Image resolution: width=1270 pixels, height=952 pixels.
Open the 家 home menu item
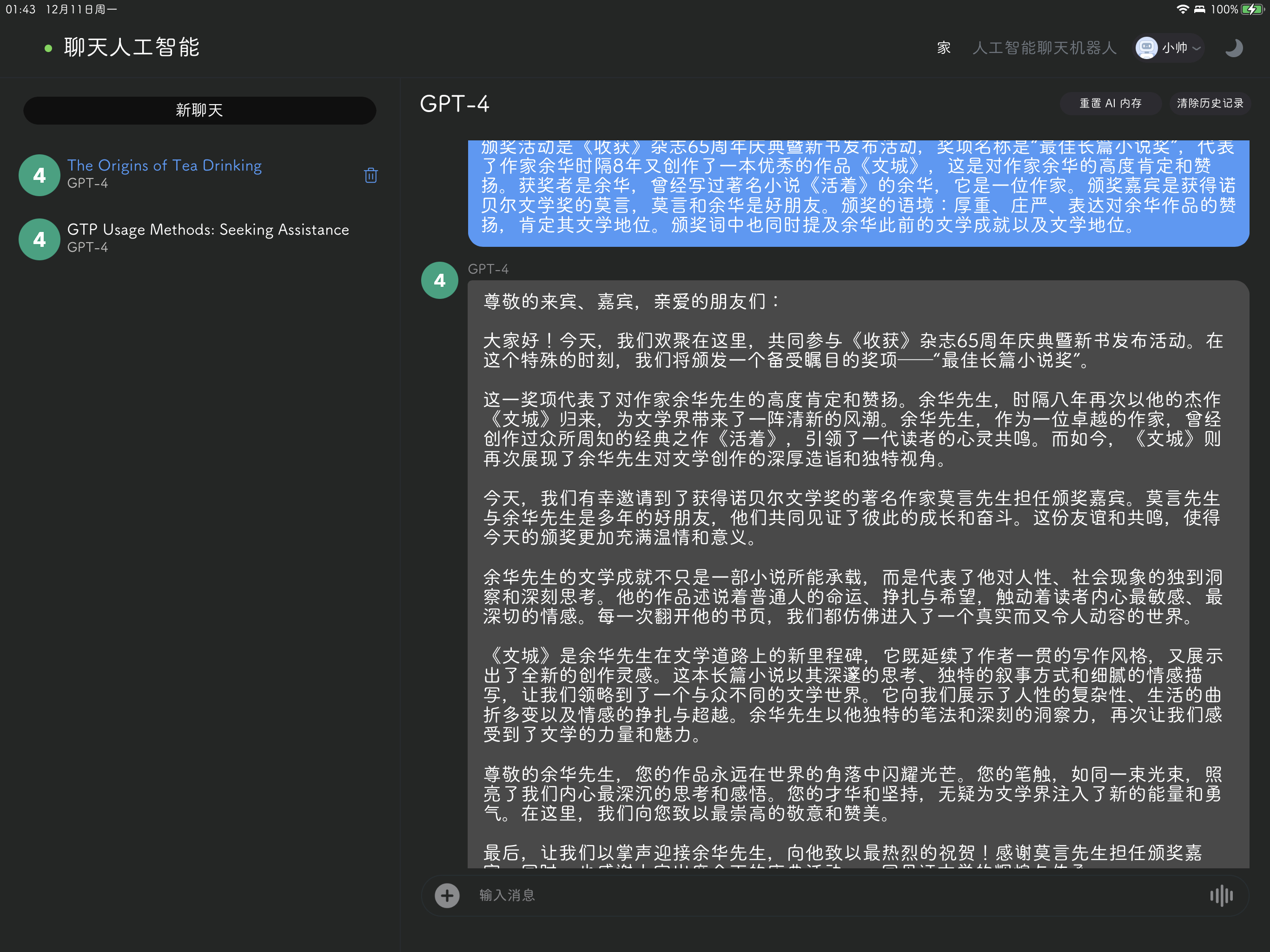coord(943,48)
